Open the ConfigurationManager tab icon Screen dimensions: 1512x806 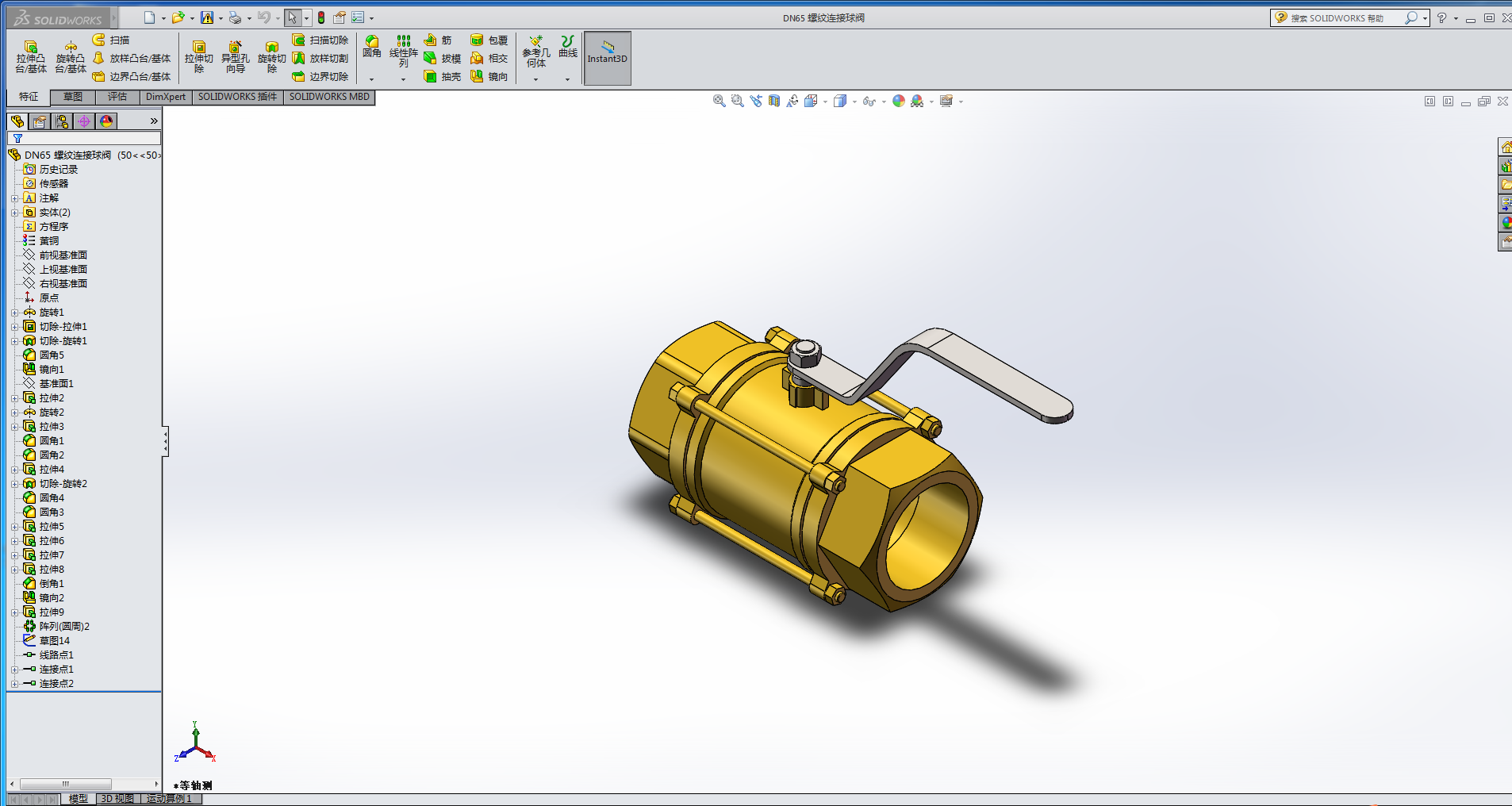[62, 121]
